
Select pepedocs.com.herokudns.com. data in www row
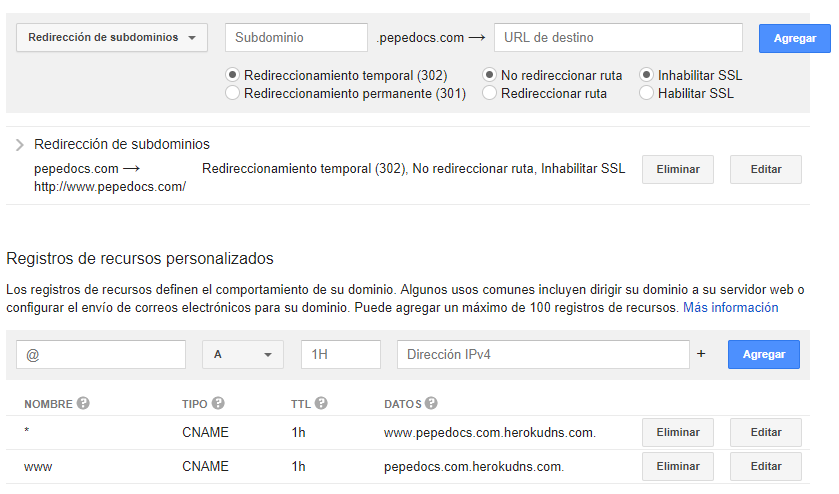click(474, 467)
